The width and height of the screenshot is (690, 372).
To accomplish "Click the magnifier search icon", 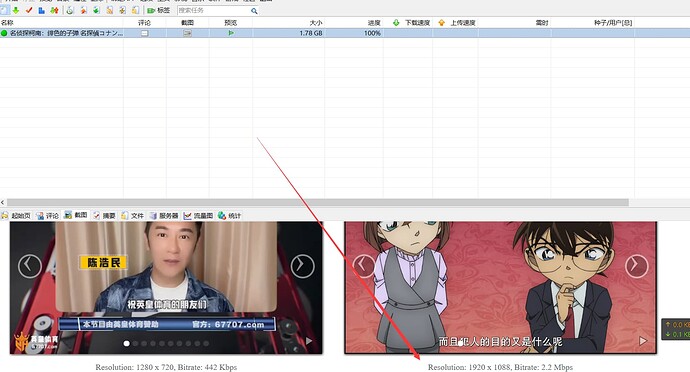I will pos(254,11).
